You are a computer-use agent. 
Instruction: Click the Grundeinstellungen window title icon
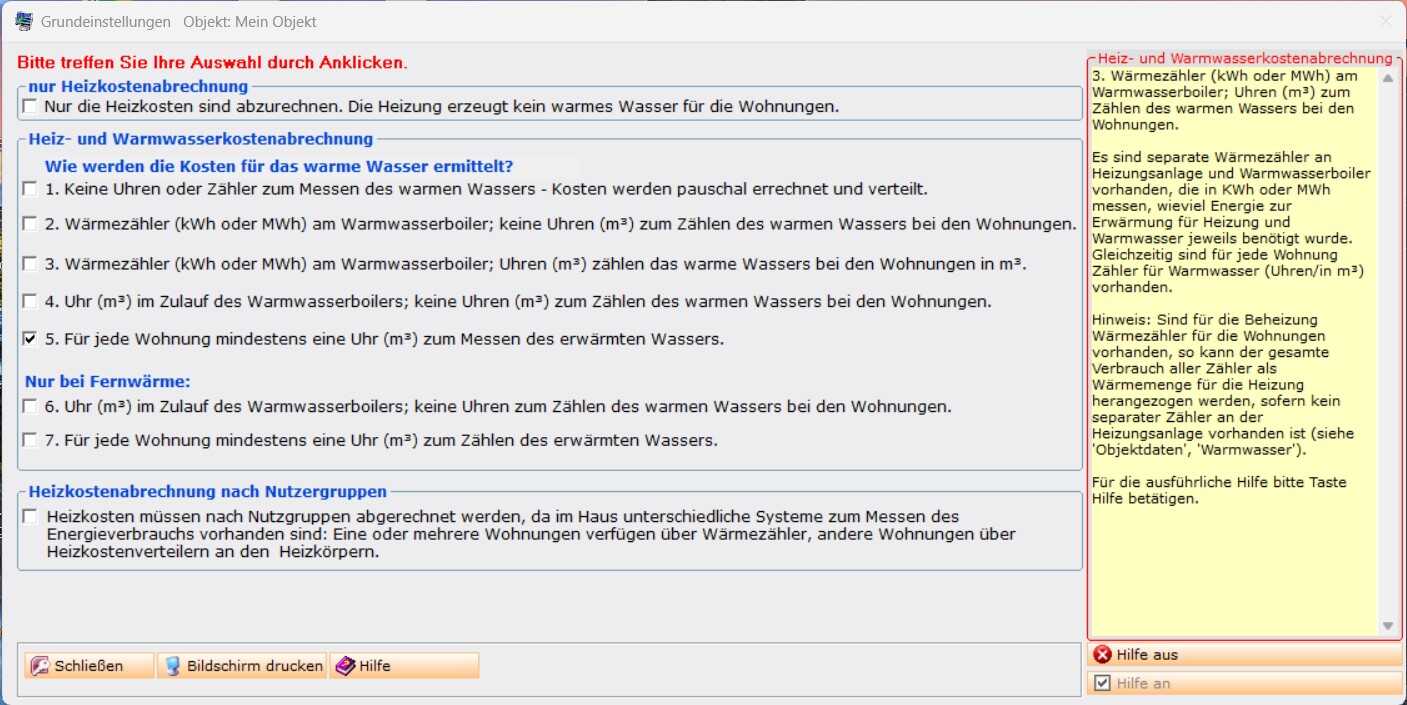(x=24, y=21)
